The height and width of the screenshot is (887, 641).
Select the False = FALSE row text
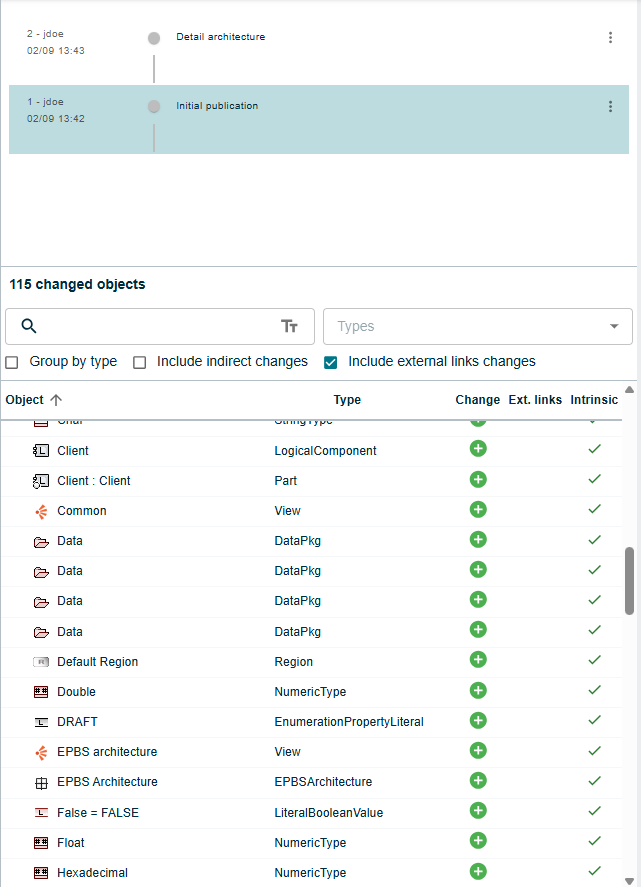tap(98, 813)
